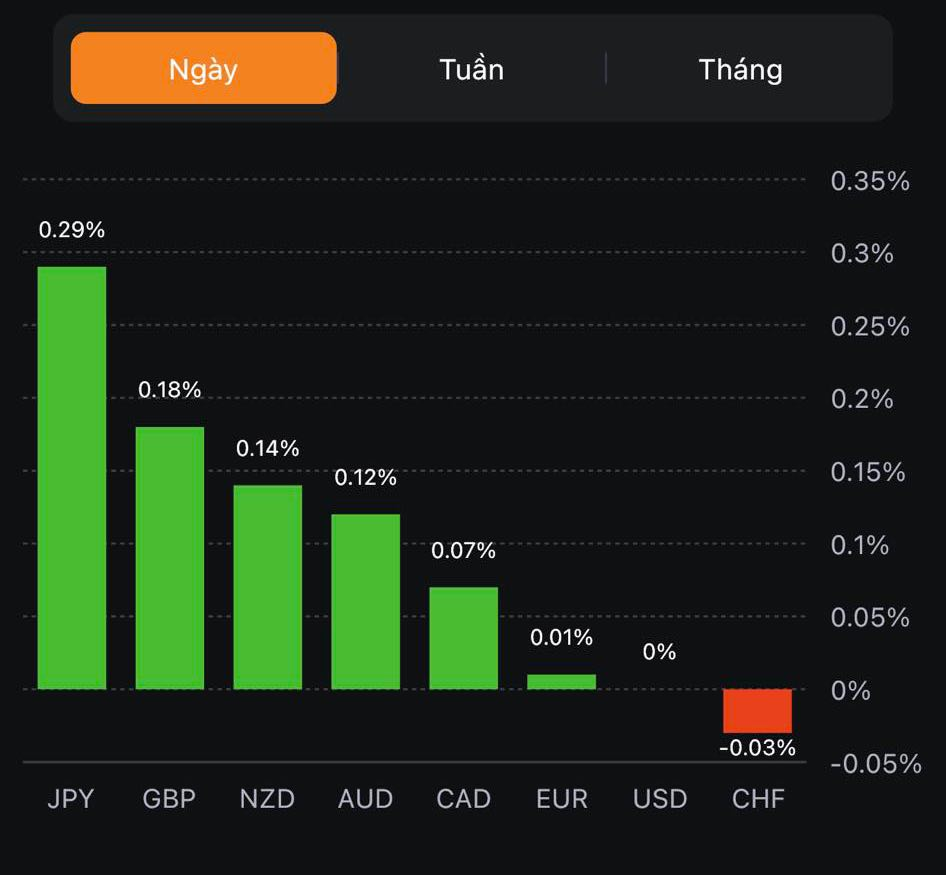Tap the red CHF bar
Viewport: 946px width, 875px height.
(757, 711)
